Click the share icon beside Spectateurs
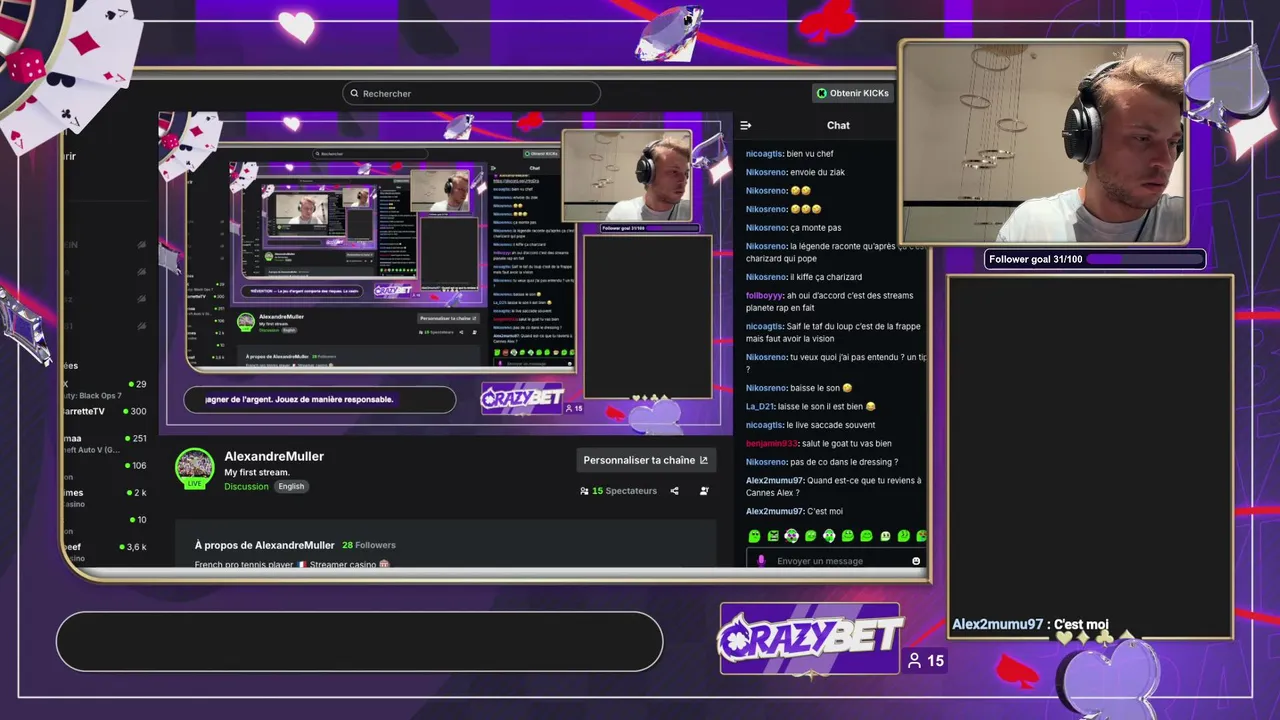The height and width of the screenshot is (720, 1280). [674, 491]
